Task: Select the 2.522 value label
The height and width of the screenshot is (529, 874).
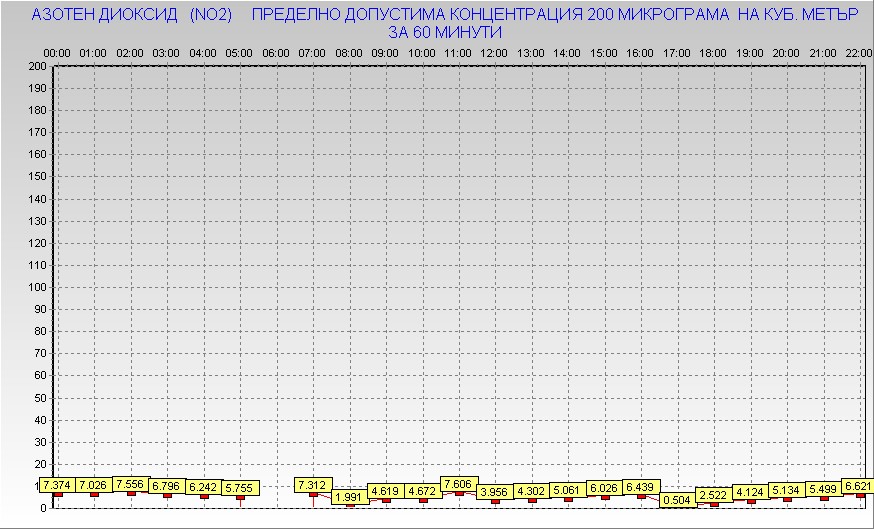Action: click(714, 495)
